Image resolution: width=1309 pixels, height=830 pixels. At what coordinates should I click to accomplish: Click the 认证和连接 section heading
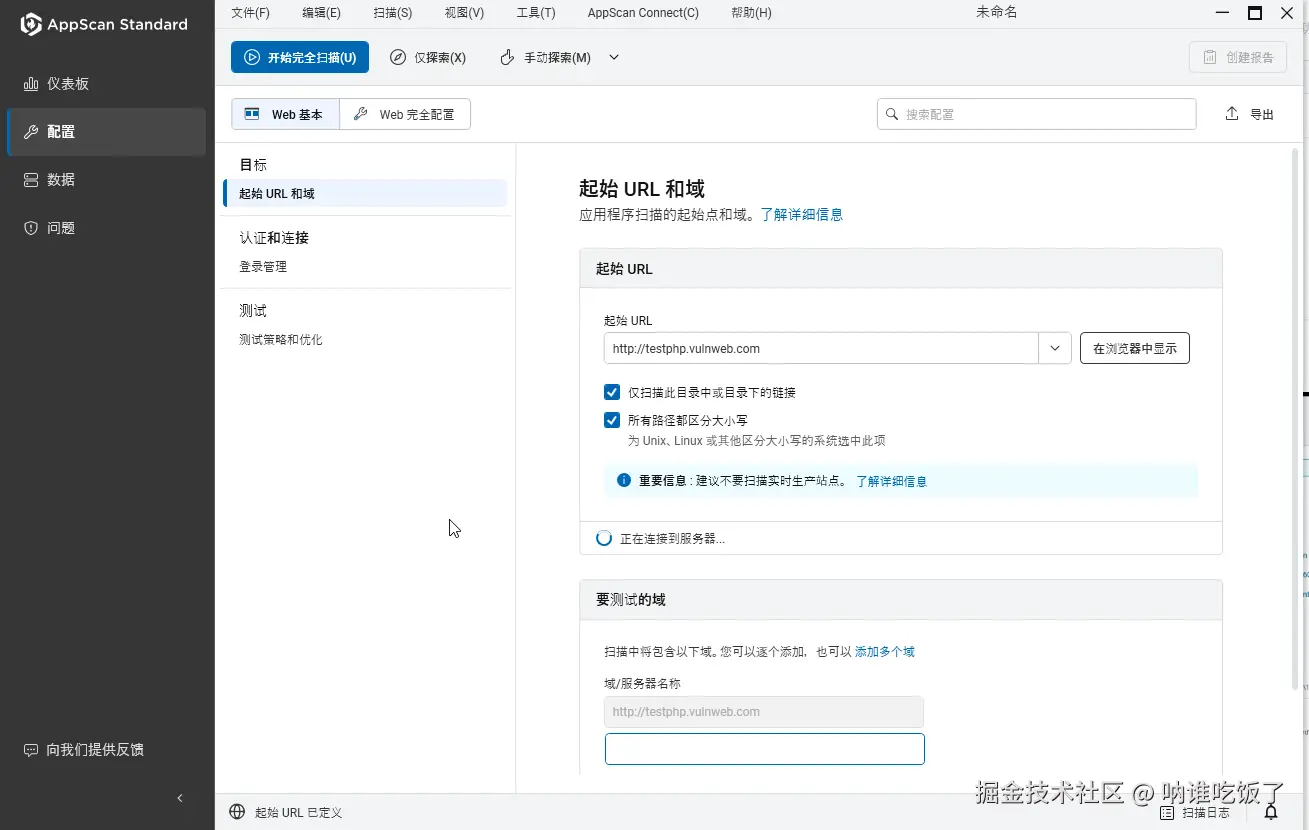click(x=274, y=238)
